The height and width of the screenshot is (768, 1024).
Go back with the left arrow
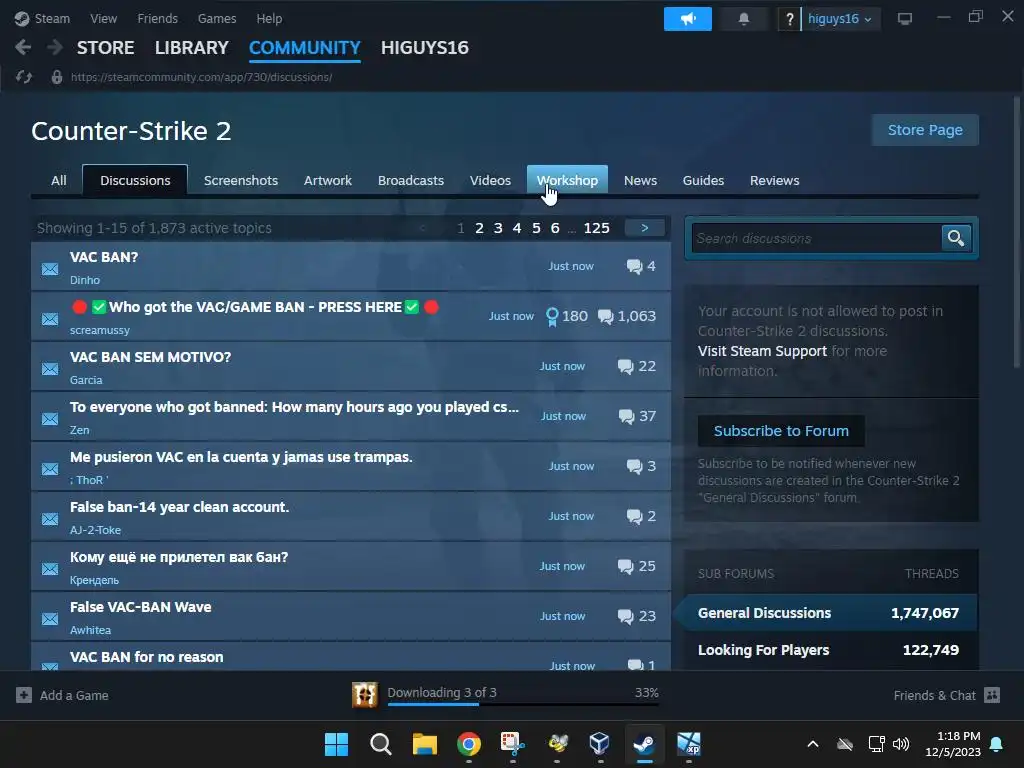[x=23, y=47]
